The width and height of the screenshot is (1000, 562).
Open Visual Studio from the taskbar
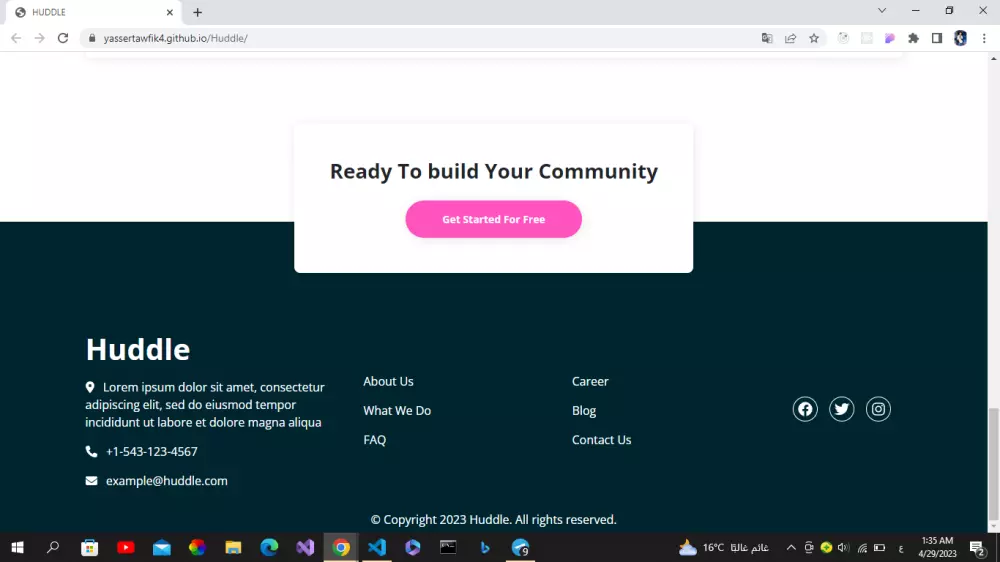305,547
